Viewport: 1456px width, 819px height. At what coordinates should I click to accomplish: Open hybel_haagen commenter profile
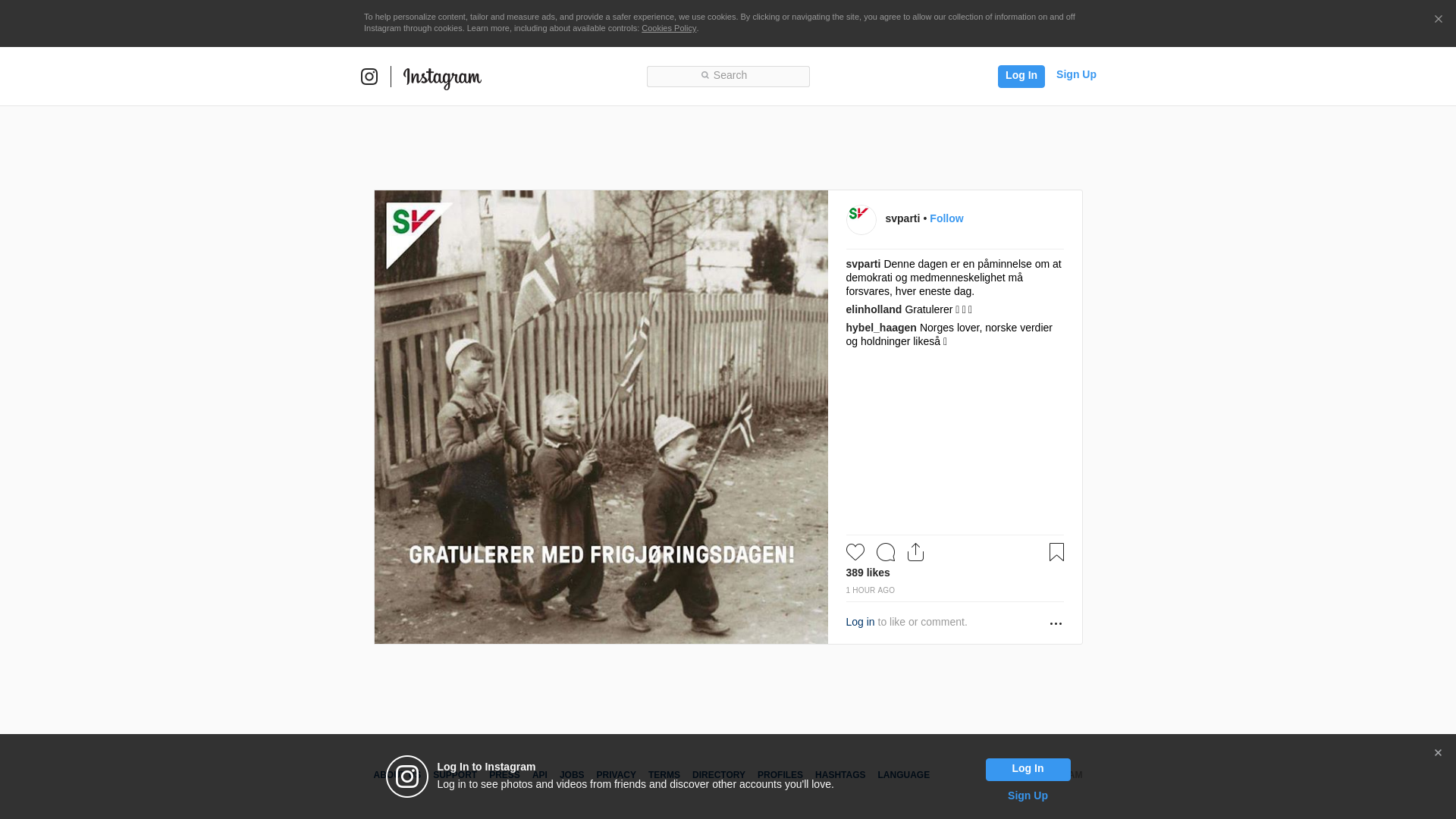tap(881, 328)
